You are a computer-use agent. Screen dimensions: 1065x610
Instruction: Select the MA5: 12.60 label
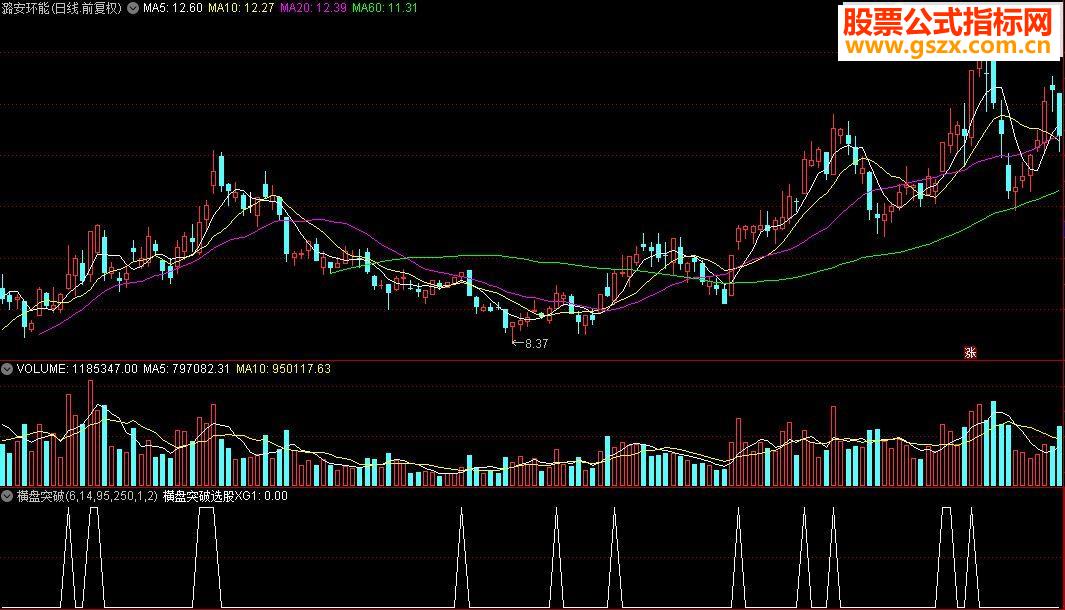coord(173,8)
